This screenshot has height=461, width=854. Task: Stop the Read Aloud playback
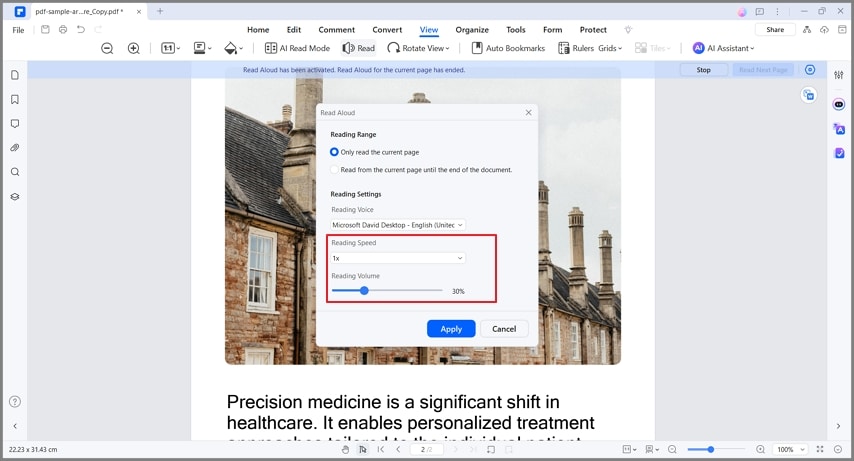704,70
